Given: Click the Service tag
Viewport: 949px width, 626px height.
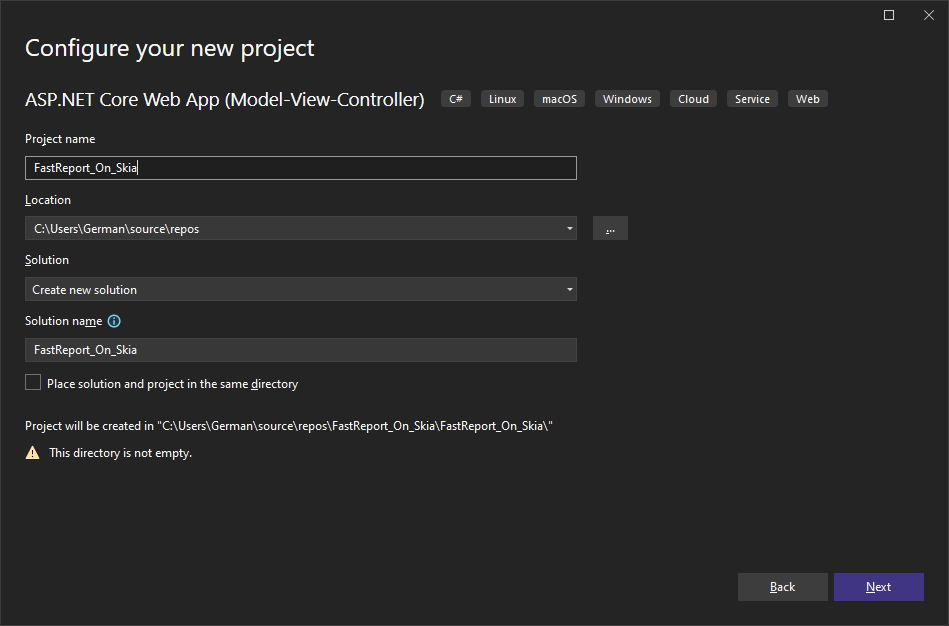Looking at the screenshot, I should 752,99.
